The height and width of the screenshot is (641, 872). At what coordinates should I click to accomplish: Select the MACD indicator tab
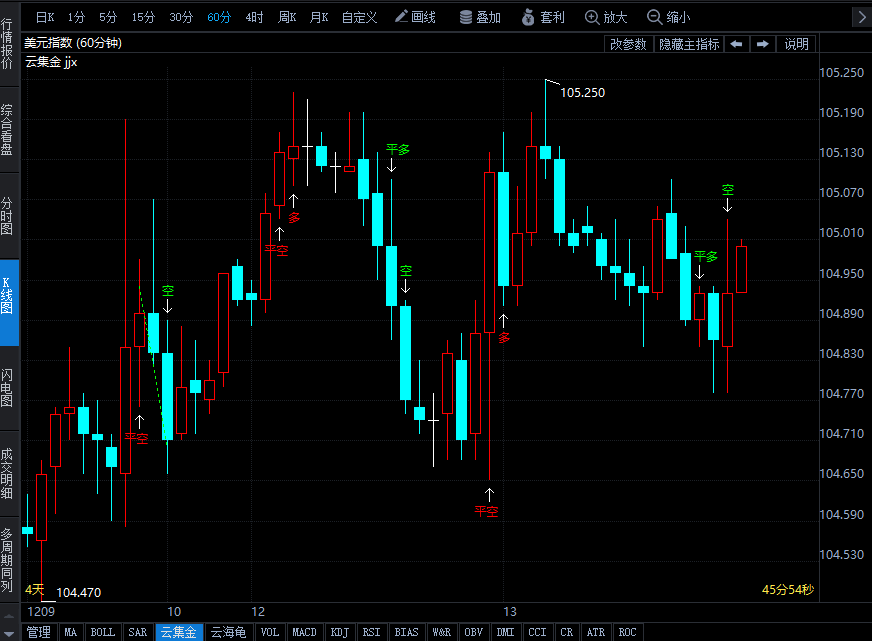(305, 632)
